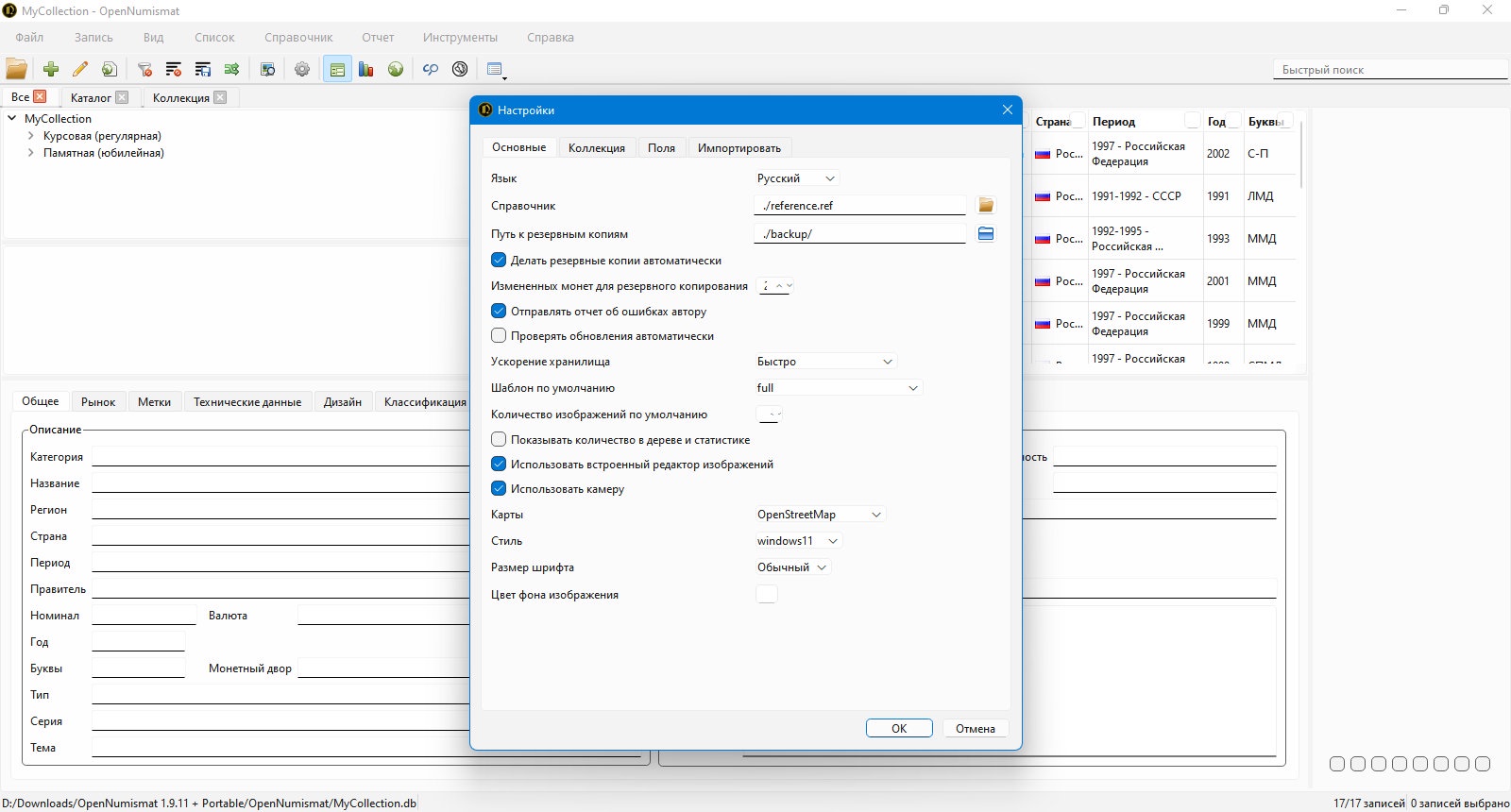Click the Быстрый поиск search box
This screenshot has width=1511, height=812.
tap(1390, 70)
